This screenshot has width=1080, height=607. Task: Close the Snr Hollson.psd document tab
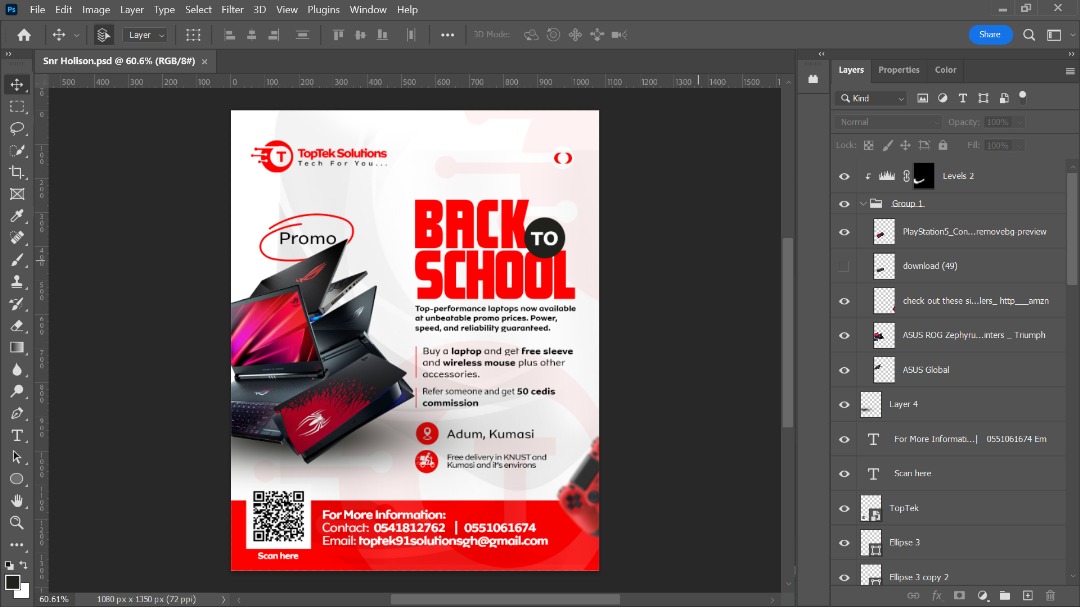click(x=205, y=61)
